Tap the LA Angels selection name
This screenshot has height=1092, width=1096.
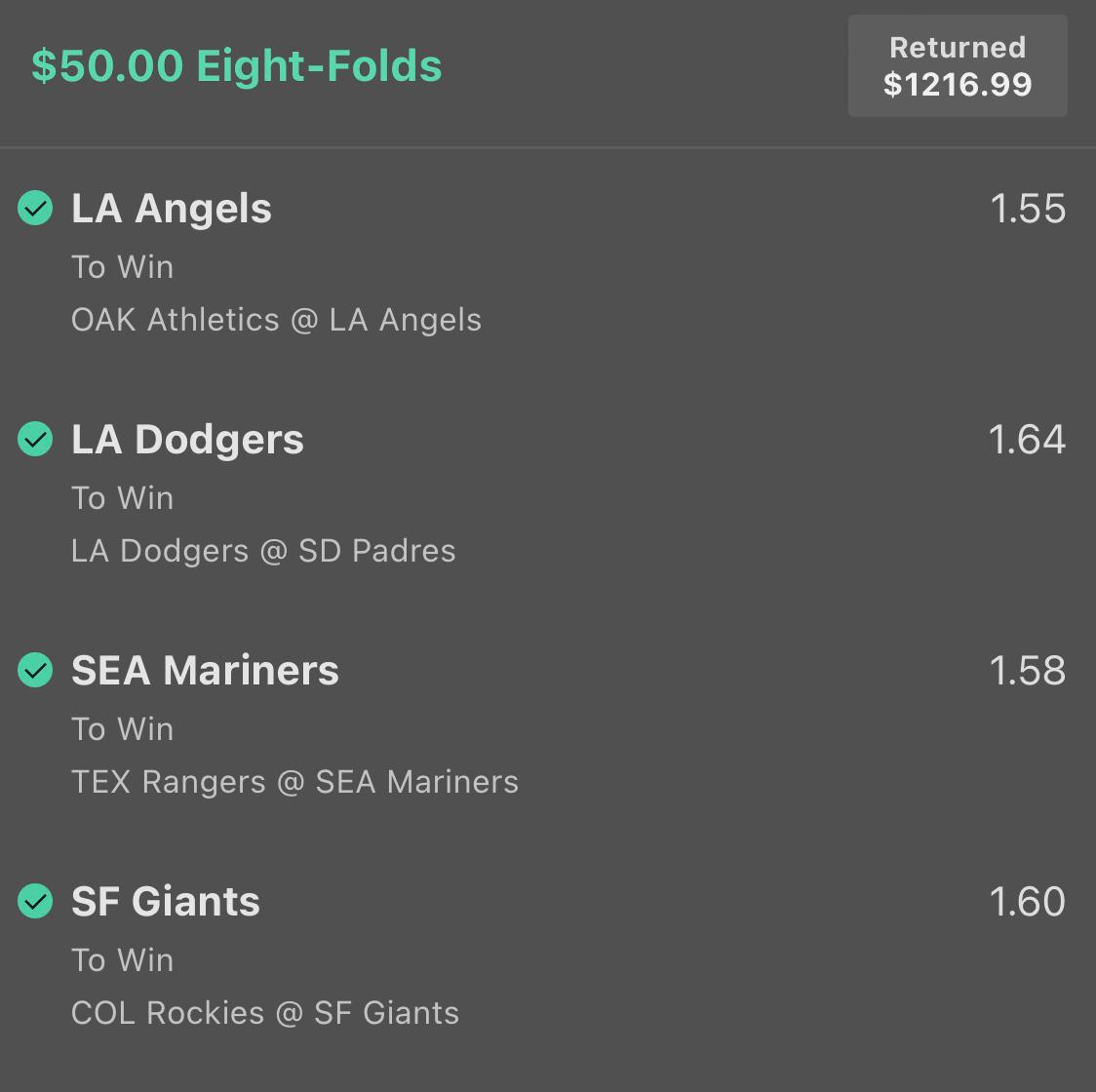coord(172,209)
